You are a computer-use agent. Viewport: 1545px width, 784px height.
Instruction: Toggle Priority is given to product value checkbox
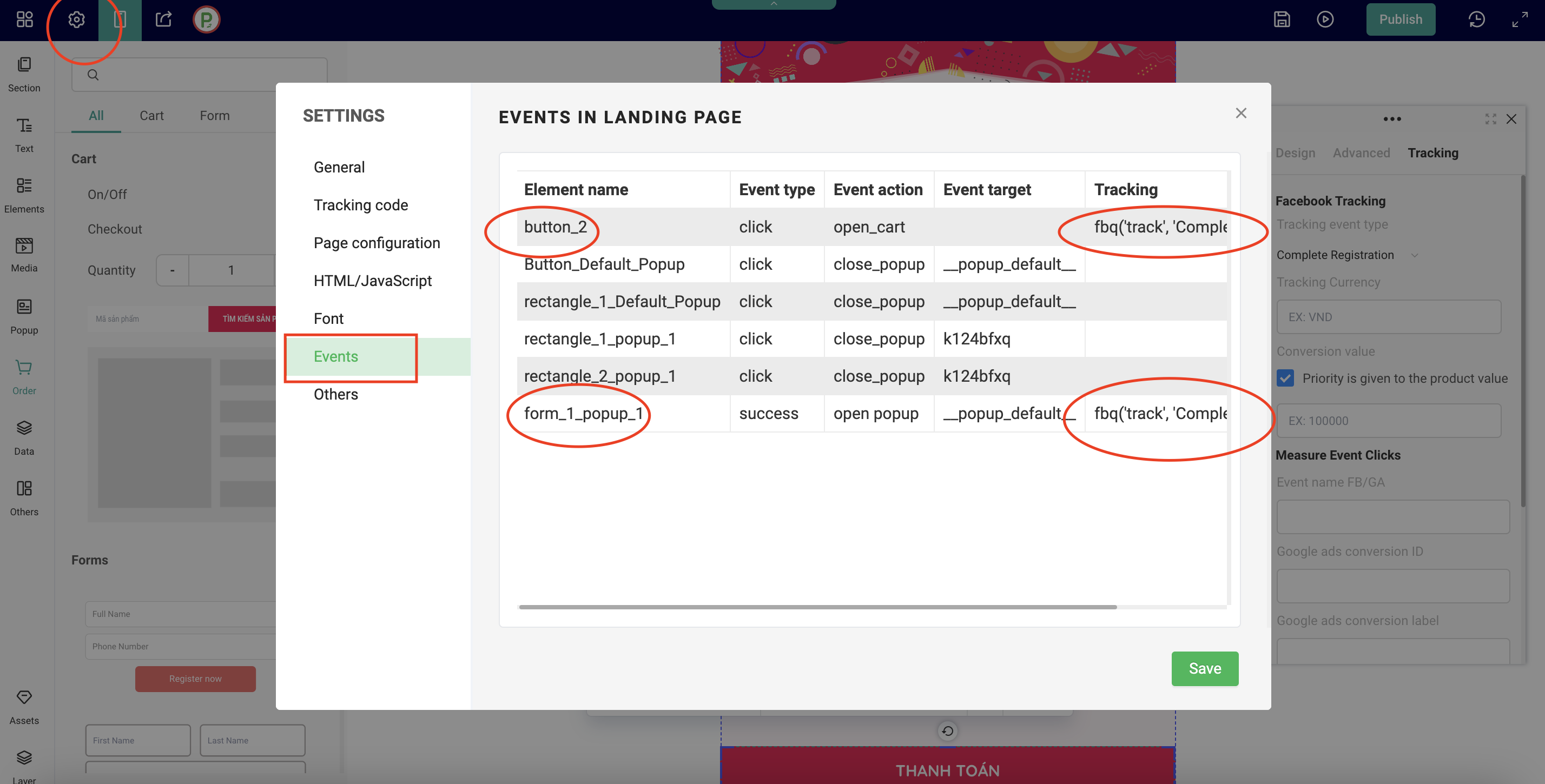[1285, 377]
